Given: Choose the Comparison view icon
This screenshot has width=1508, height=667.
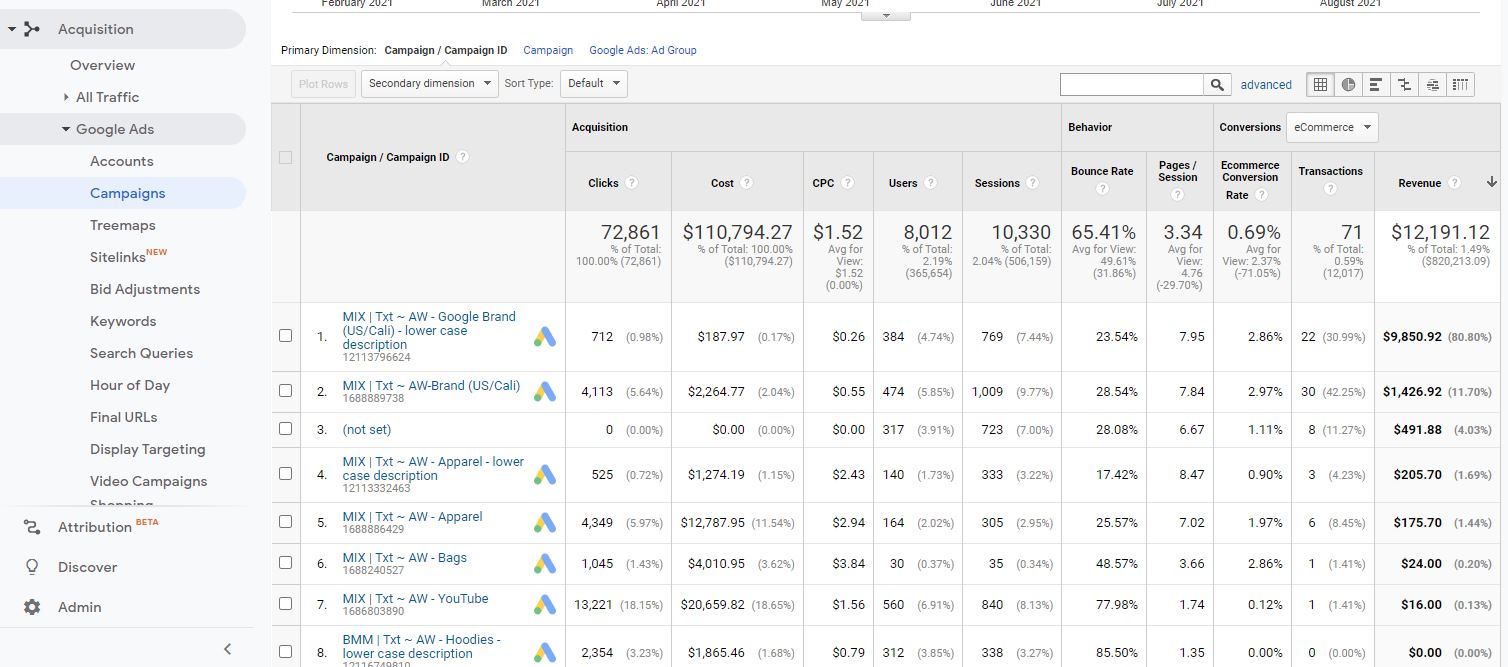Looking at the screenshot, I should [x=1404, y=85].
